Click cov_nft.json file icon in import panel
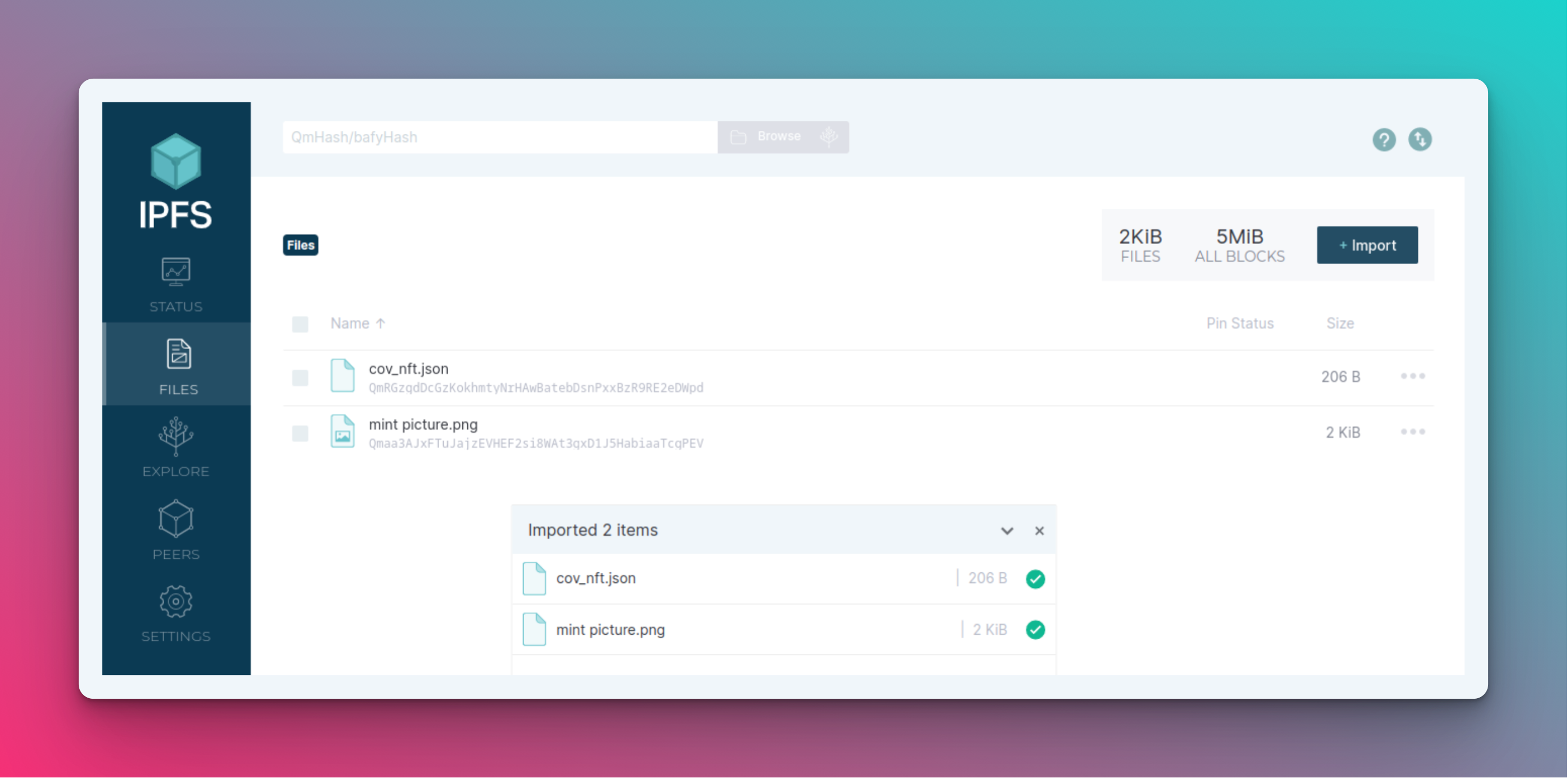The image size is (1568, 778). [x=534, y=578]
